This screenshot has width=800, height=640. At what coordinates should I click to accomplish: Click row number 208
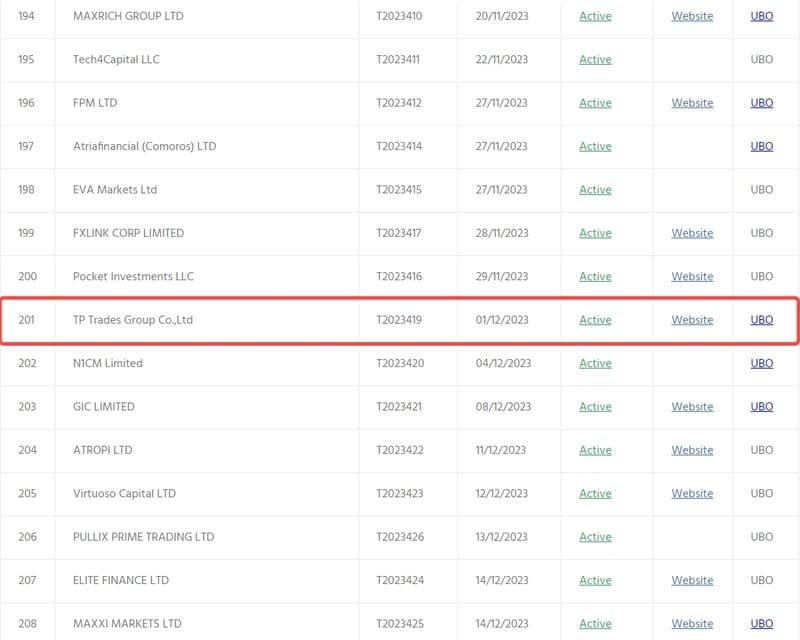(28, 624)
